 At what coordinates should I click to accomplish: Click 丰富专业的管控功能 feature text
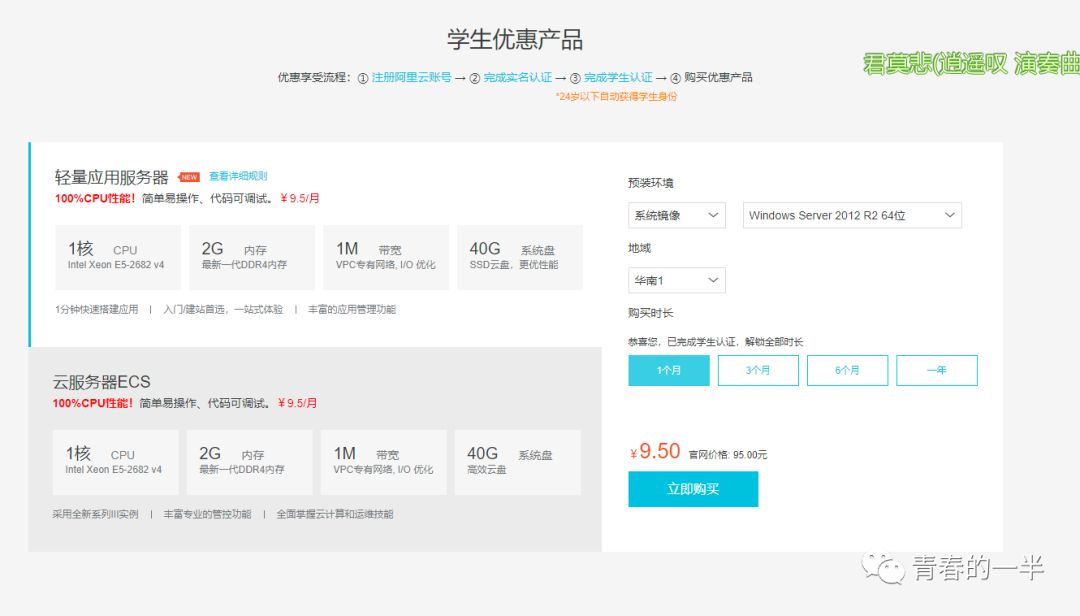[207, 514]
